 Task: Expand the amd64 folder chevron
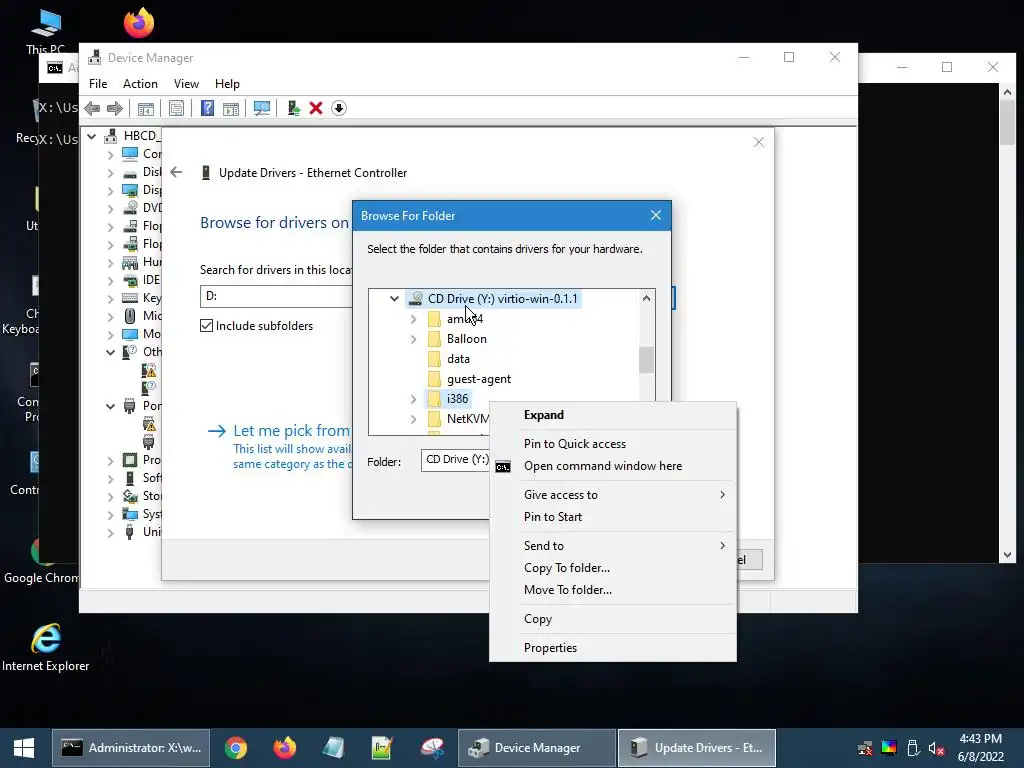point(413,319)
